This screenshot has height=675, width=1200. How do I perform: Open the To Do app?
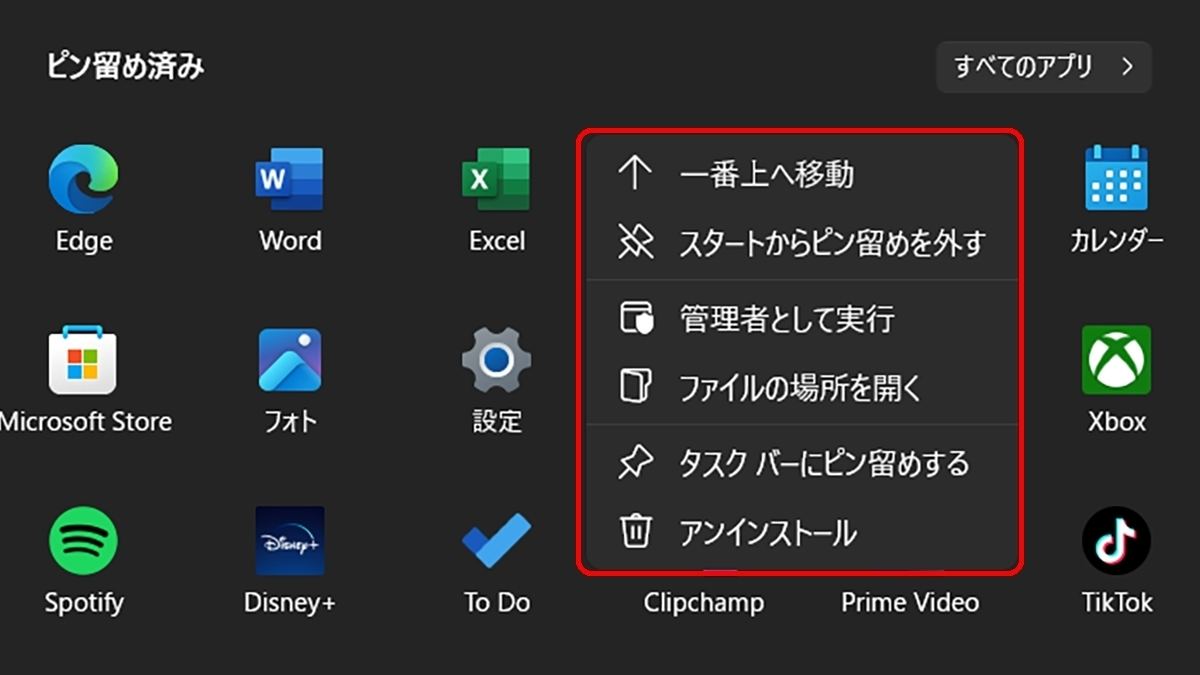pos(496,541)
